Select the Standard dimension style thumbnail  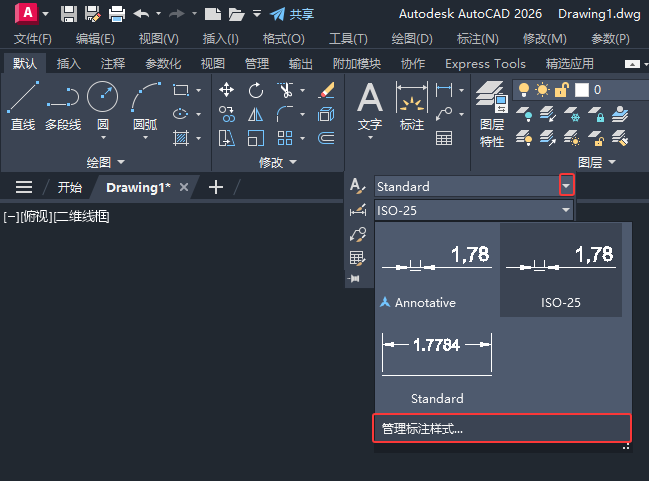(437, 365)
